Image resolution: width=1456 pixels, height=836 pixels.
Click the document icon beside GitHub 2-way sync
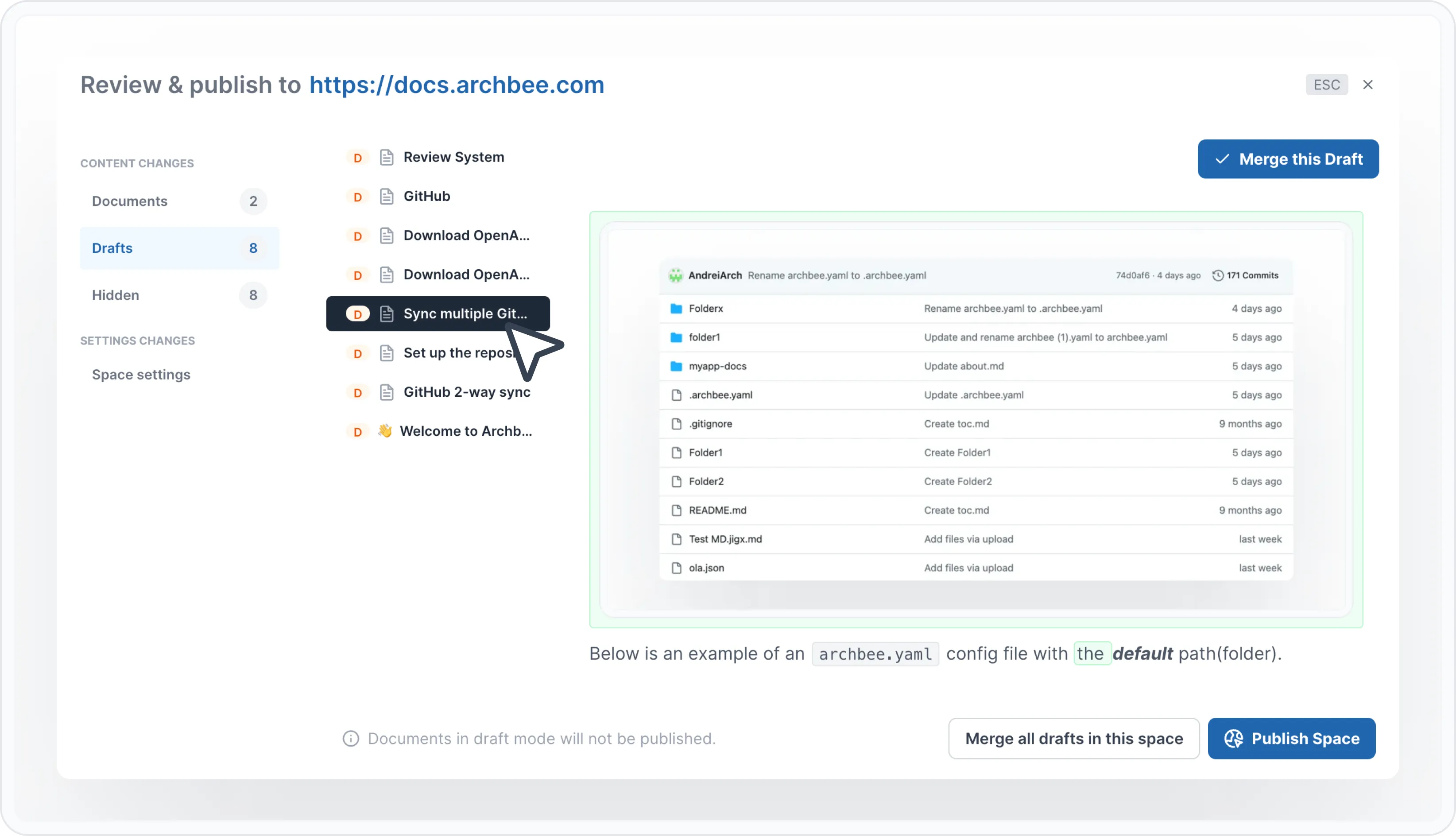387,391
